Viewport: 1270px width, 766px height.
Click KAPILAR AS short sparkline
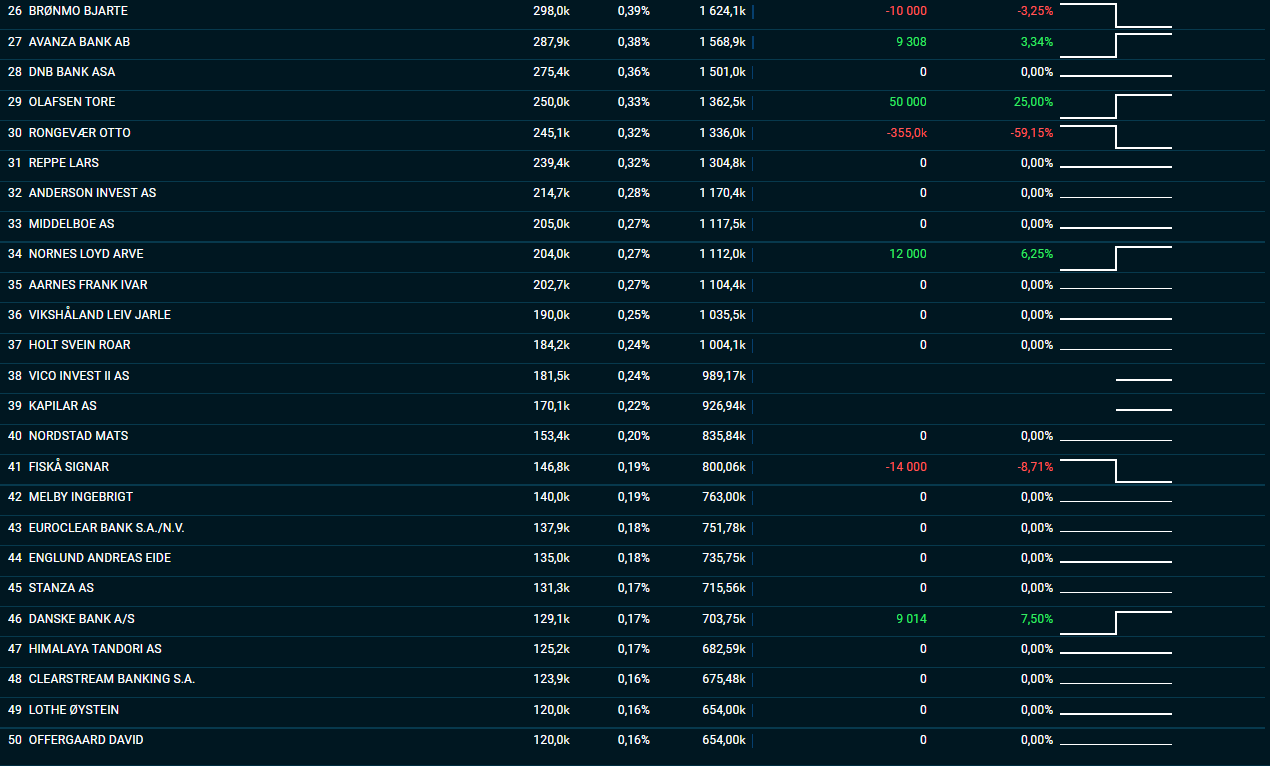(x=1144, y=410)
